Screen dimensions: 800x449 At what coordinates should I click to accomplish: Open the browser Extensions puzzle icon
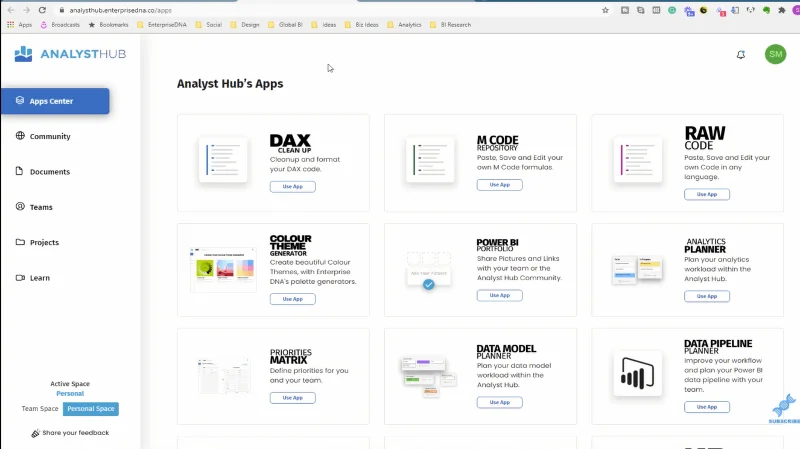[782, 10]
